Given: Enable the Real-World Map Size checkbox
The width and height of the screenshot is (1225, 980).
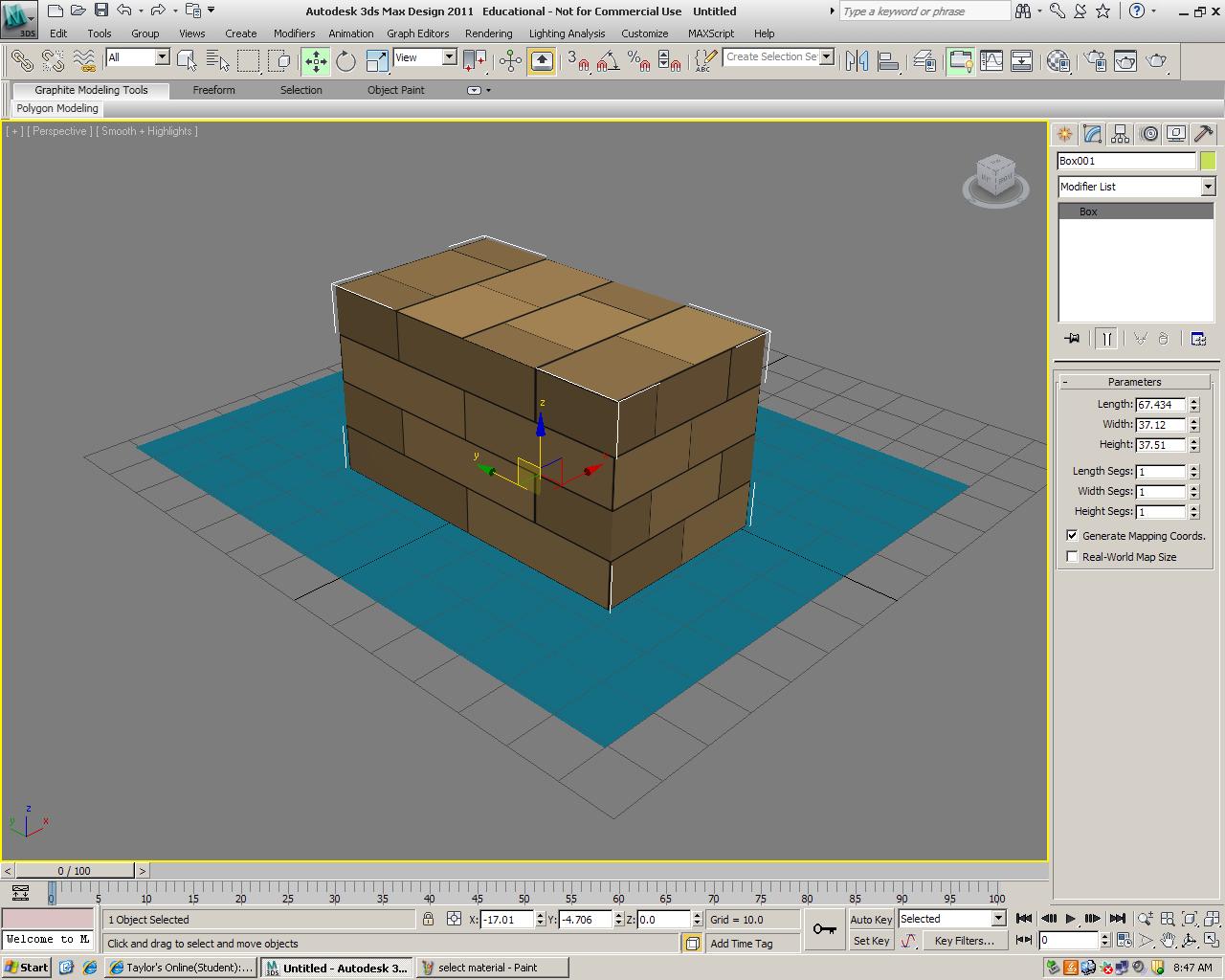Looking at the screenshot, I should click(1072, 557).
